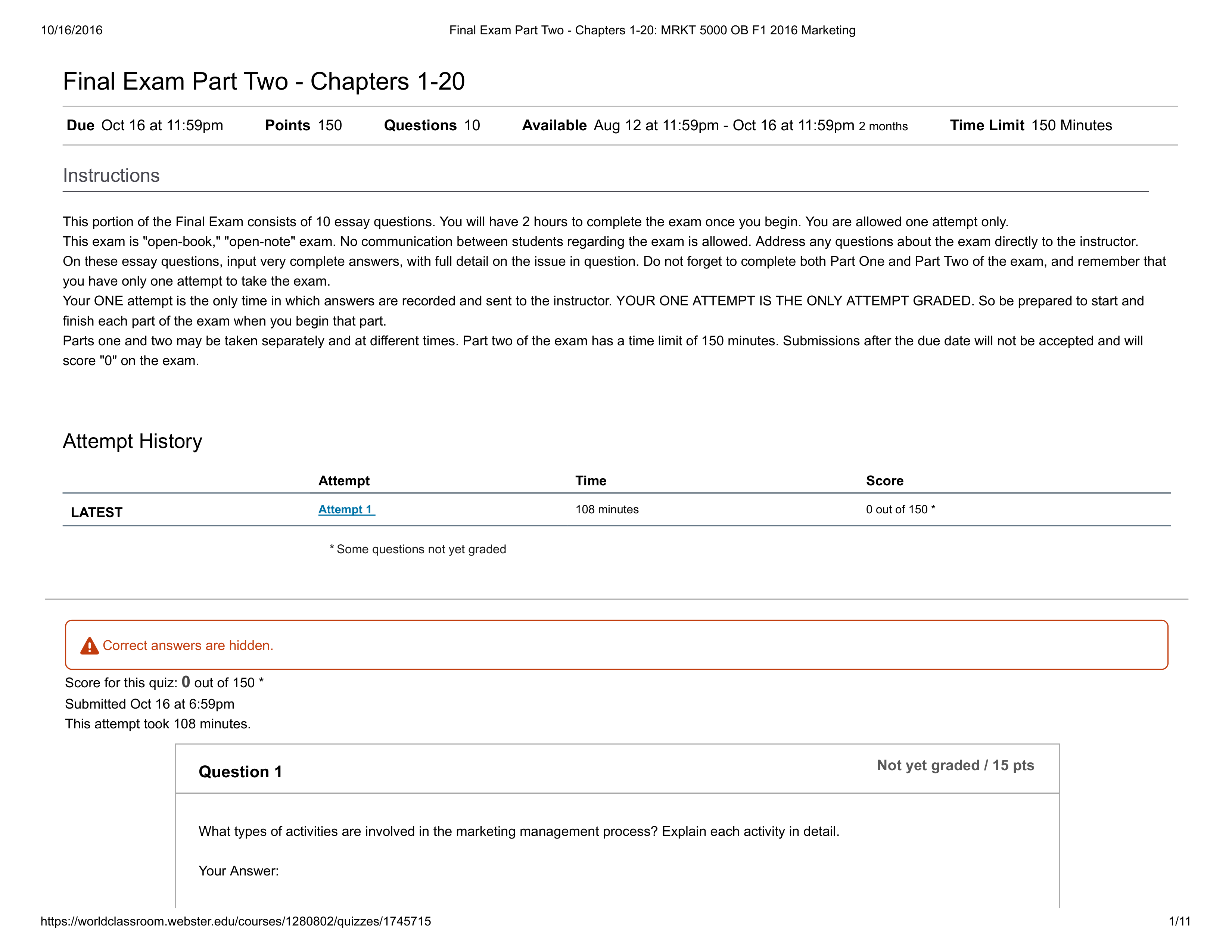Screen dimensions: 1232x952
Task: Click the 'Your Answer:' label
Action: pos(239,871)
